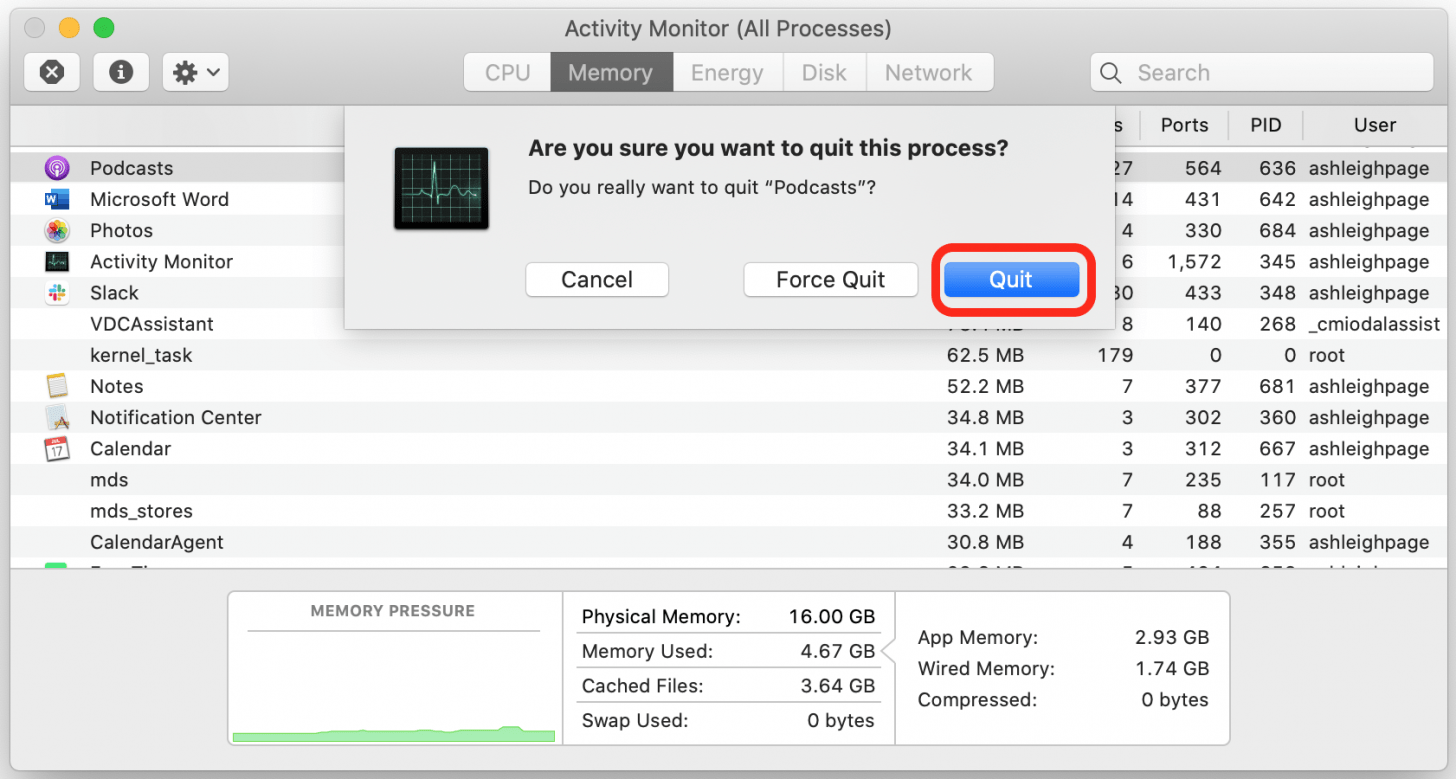
Task: Sort by the Ports column header
Action: (1184, 125)
